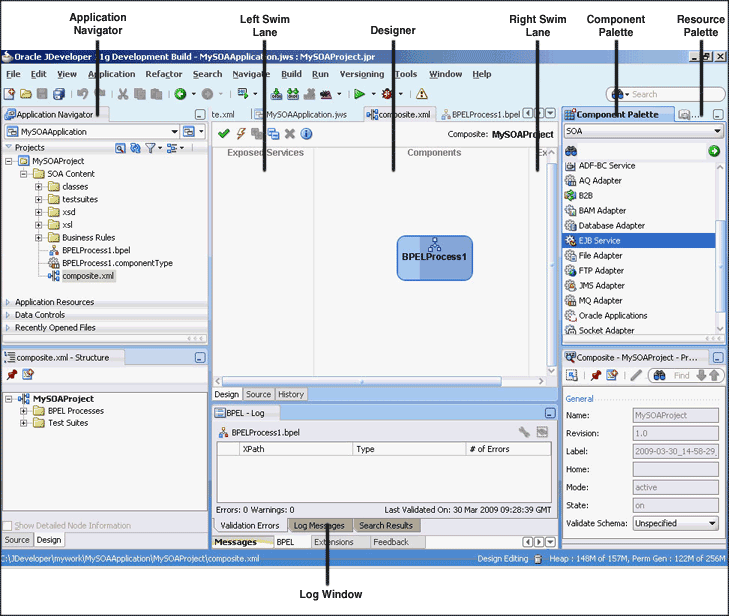Expand Test Suites in Structure panel
This screenshot has width=729, height=616.
click(x=23, y=423)
